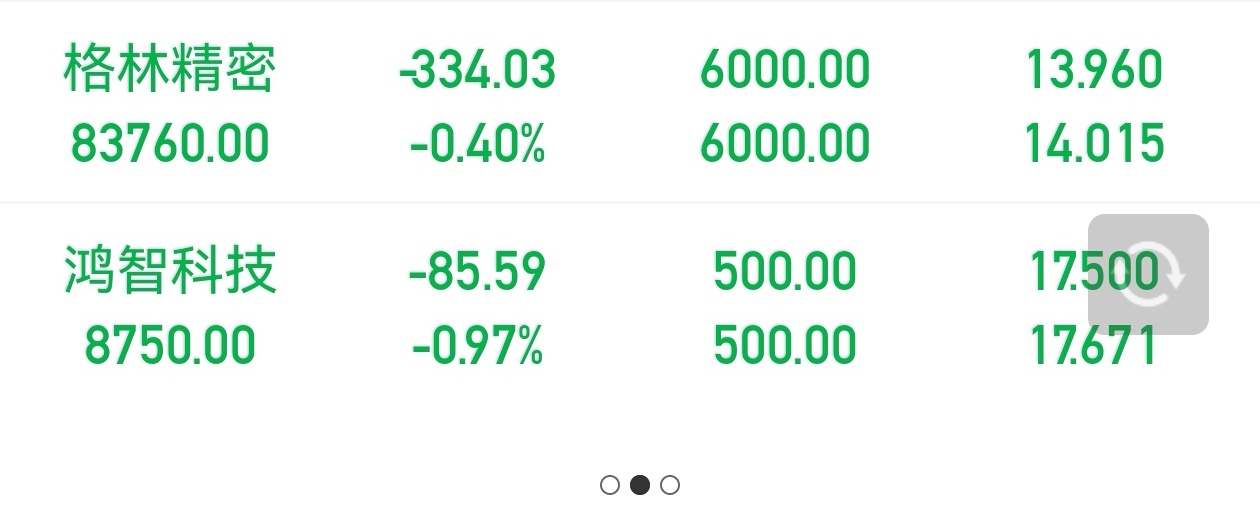
Task: Tap the lower 6000.00 available quantity
Action: click(x=785, y=144)
